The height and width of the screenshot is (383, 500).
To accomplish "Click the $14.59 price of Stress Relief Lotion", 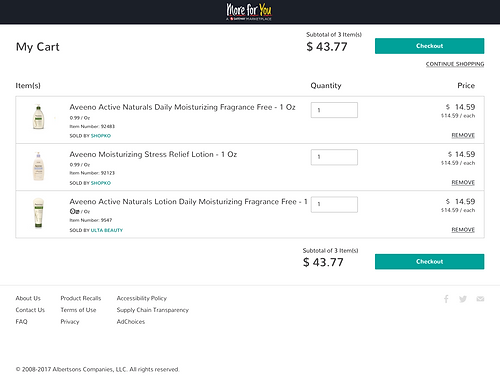I will pos(461,154).
